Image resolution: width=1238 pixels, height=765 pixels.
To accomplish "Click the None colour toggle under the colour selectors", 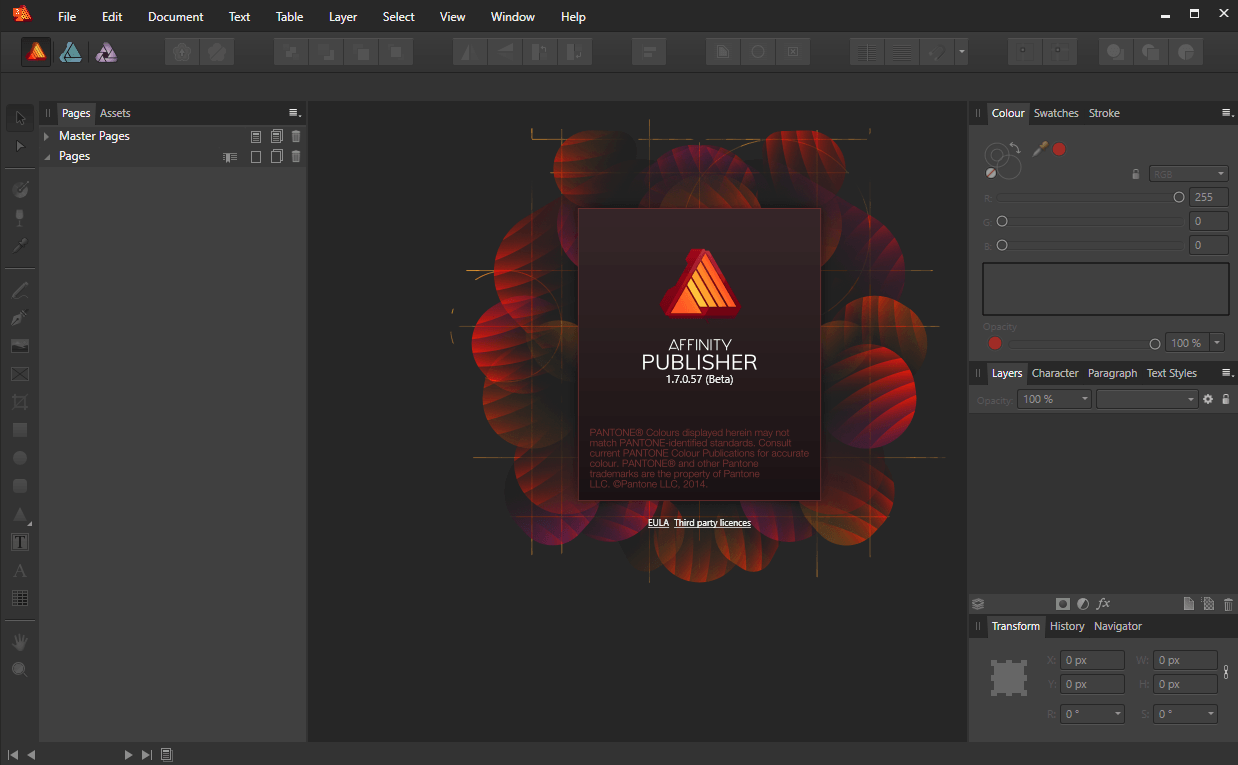I will [991, 172].
